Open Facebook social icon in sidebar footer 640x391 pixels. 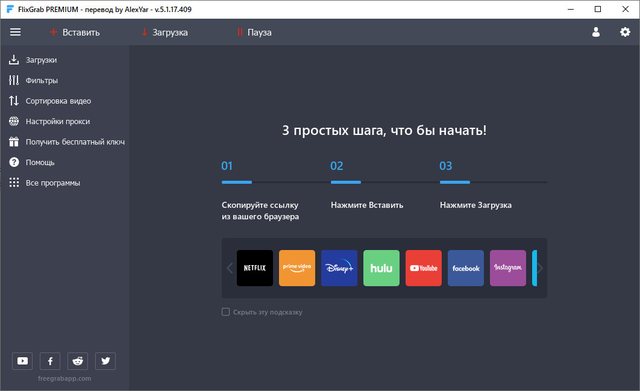click(x=50, y=361)
